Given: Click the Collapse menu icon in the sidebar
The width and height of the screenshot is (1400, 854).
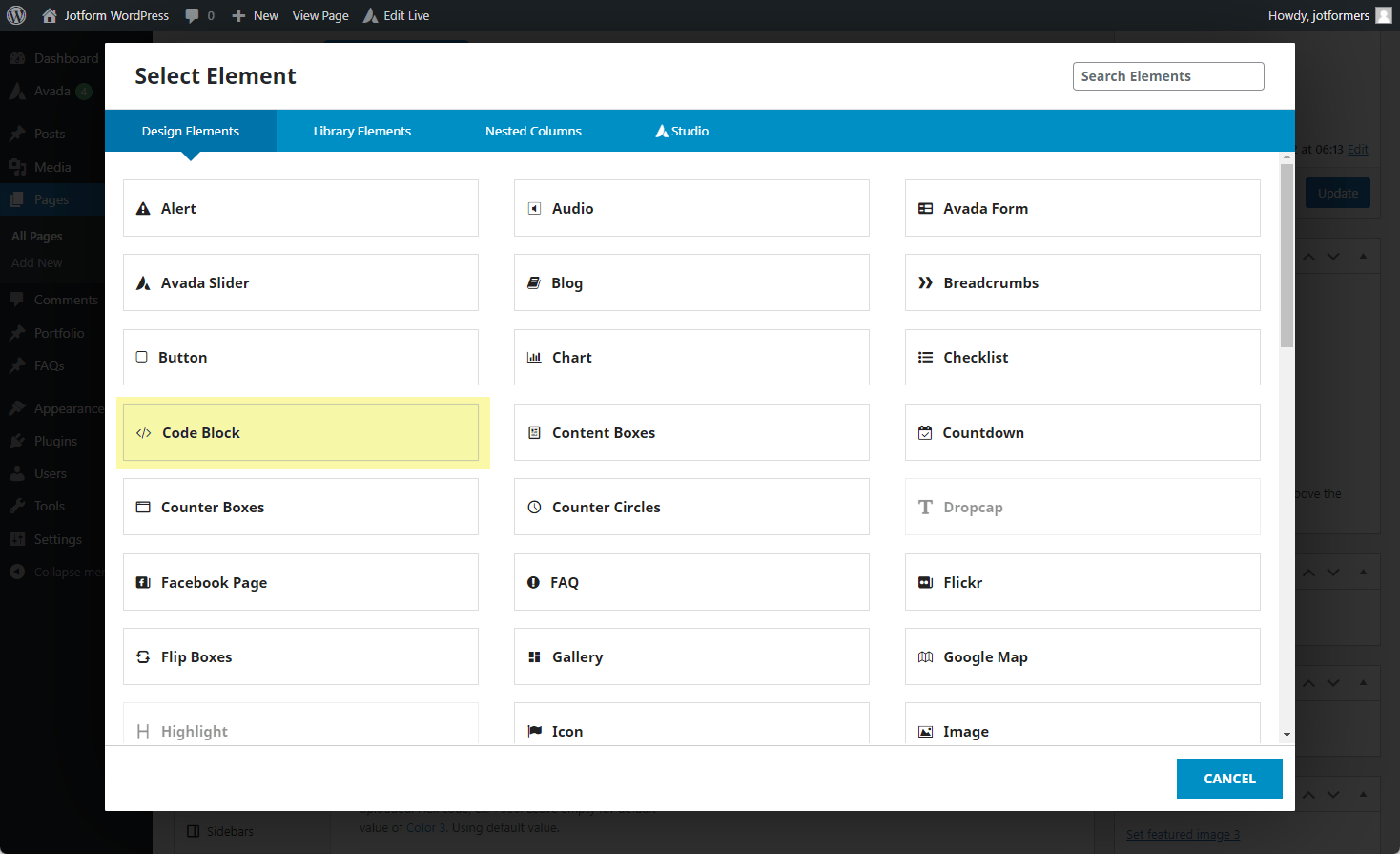Looking at the screenshot, I should (x=17, y=573).
